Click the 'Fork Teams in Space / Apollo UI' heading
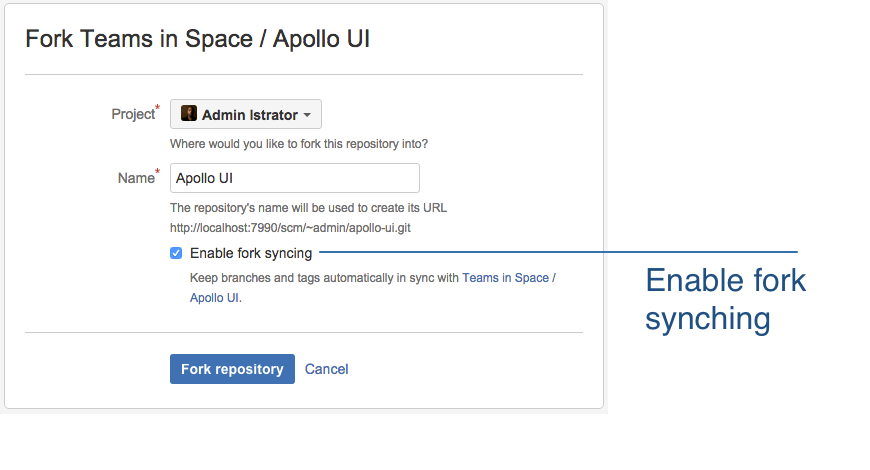This screenshot has height=470, width=870. tap(198, 39)
